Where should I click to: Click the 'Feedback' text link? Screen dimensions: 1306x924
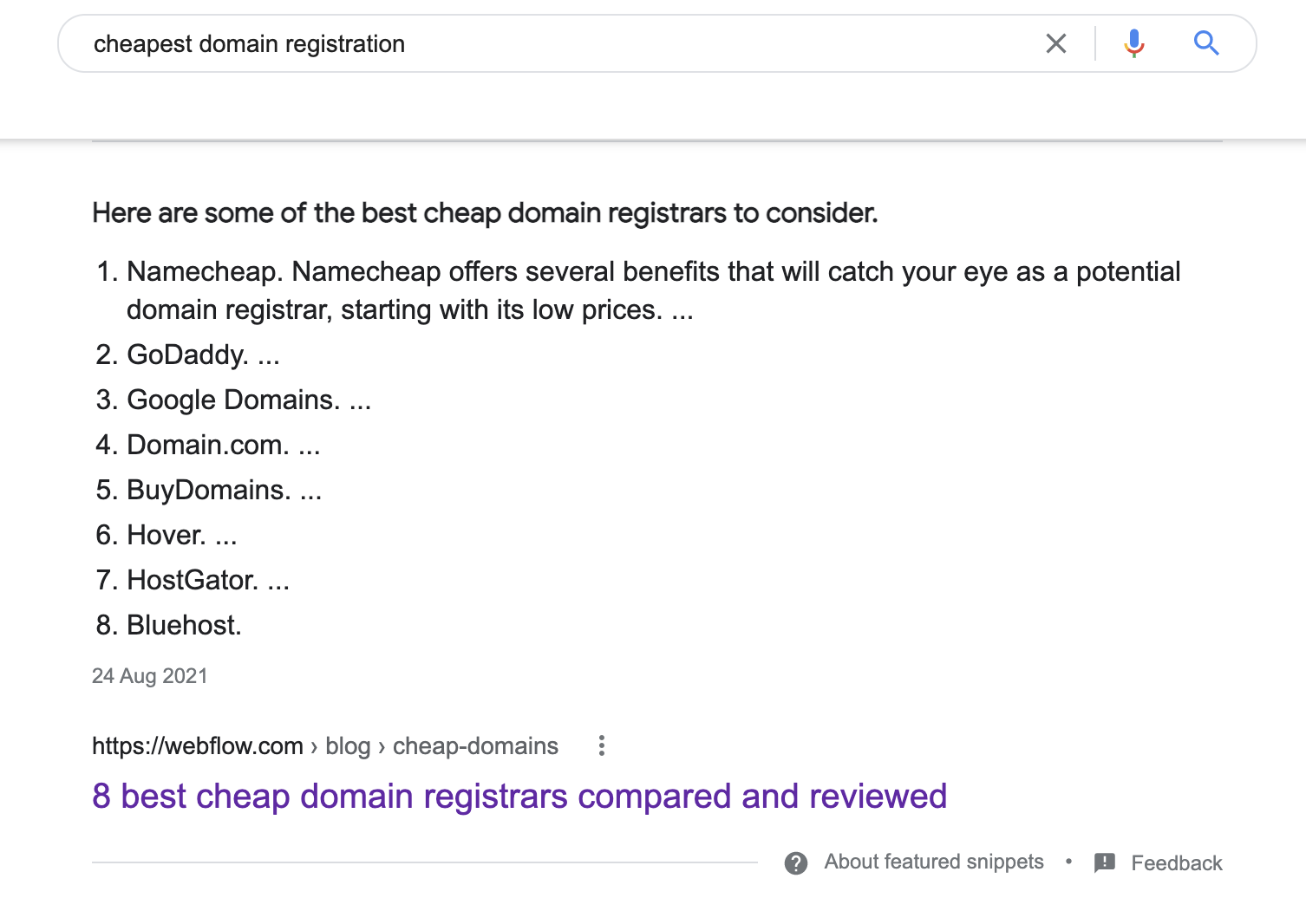tap(1176, 863)
